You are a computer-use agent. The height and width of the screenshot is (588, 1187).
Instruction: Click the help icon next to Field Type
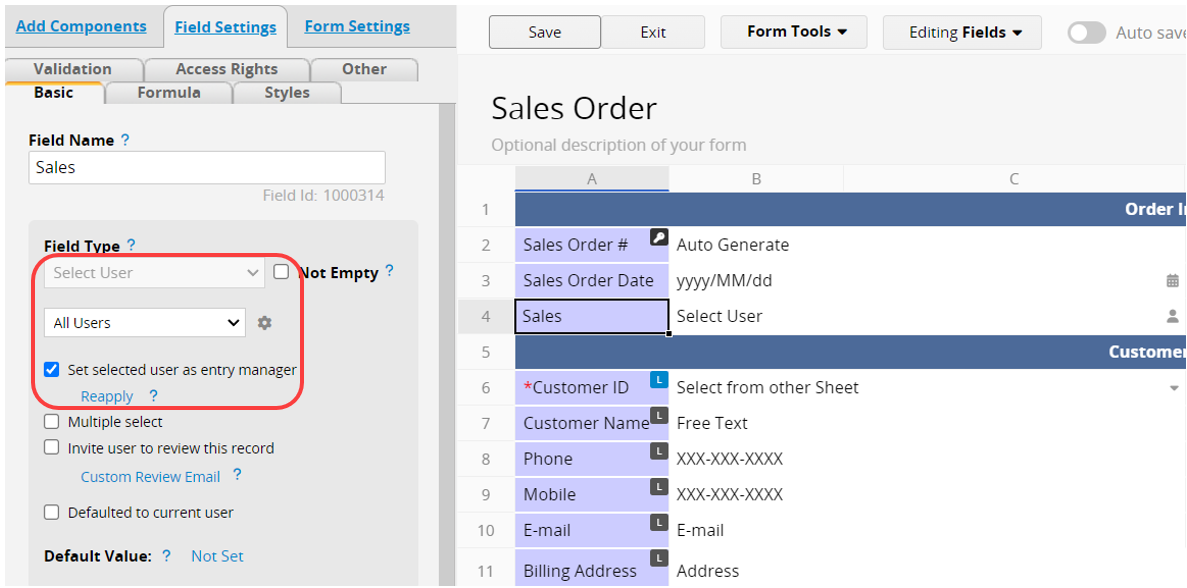(131, 246)
